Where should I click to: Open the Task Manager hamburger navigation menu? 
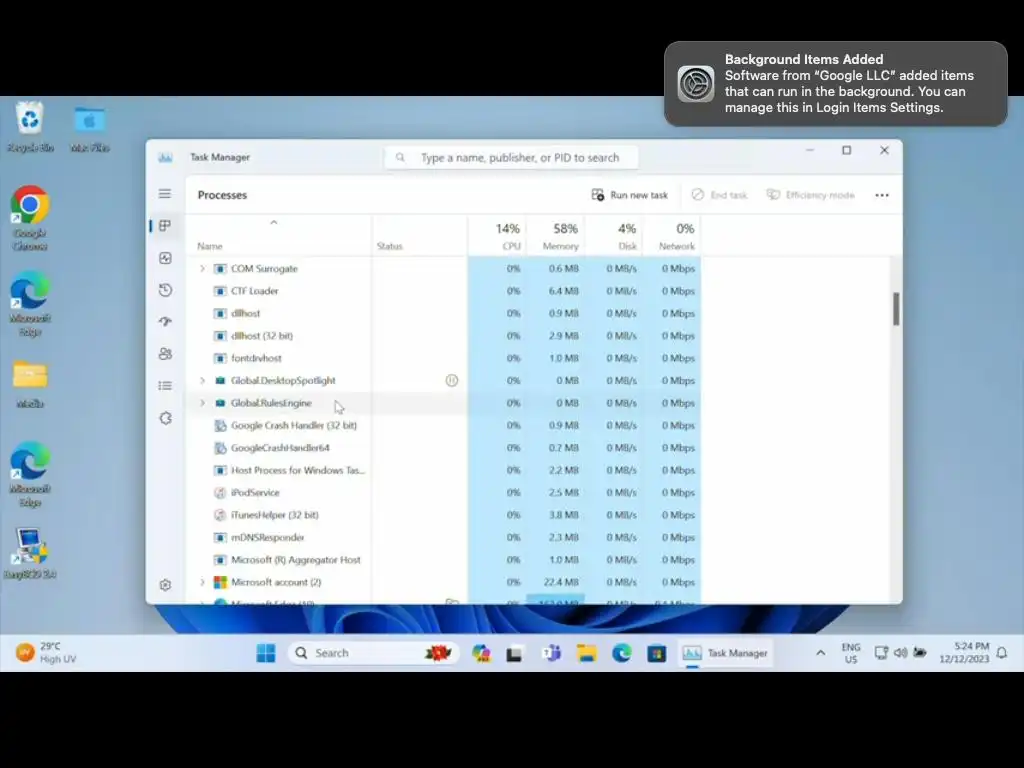165,194
